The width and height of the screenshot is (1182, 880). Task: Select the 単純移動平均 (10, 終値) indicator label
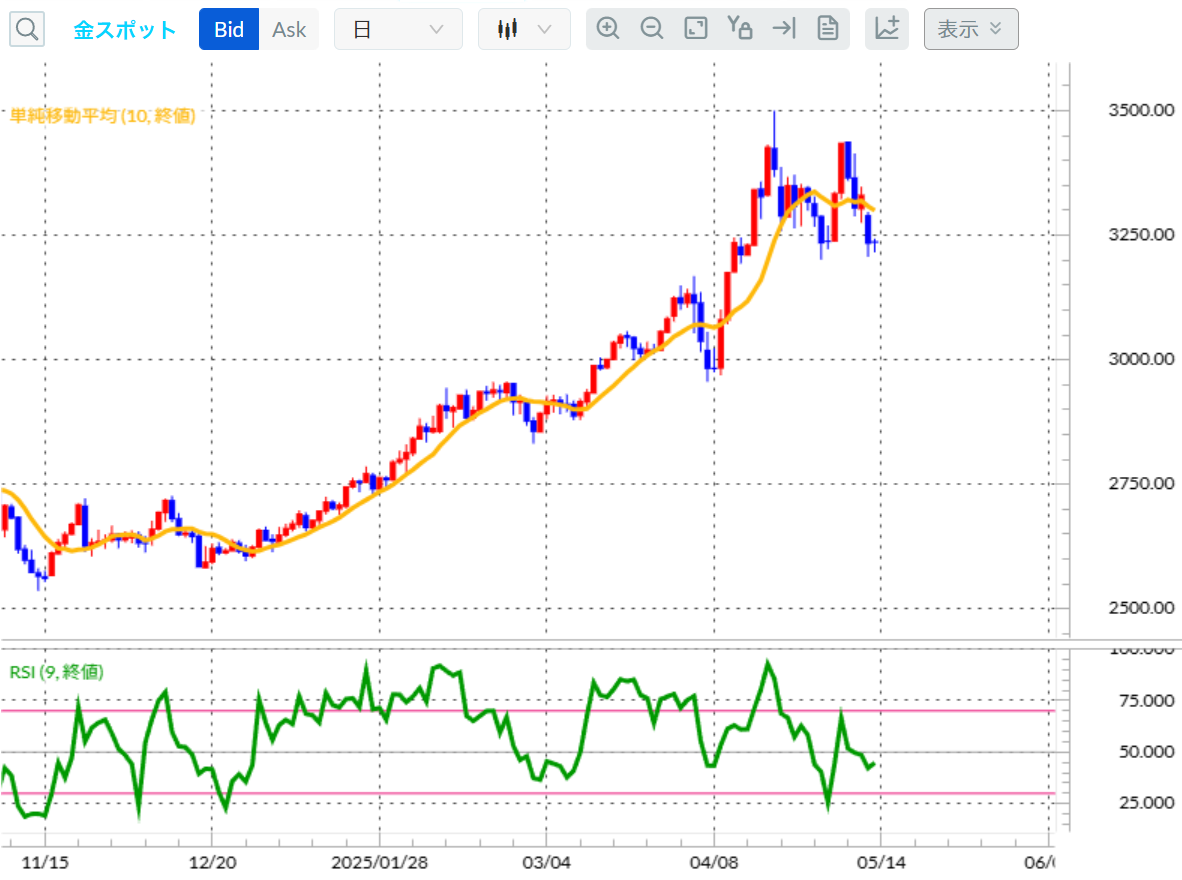(103, 116)
